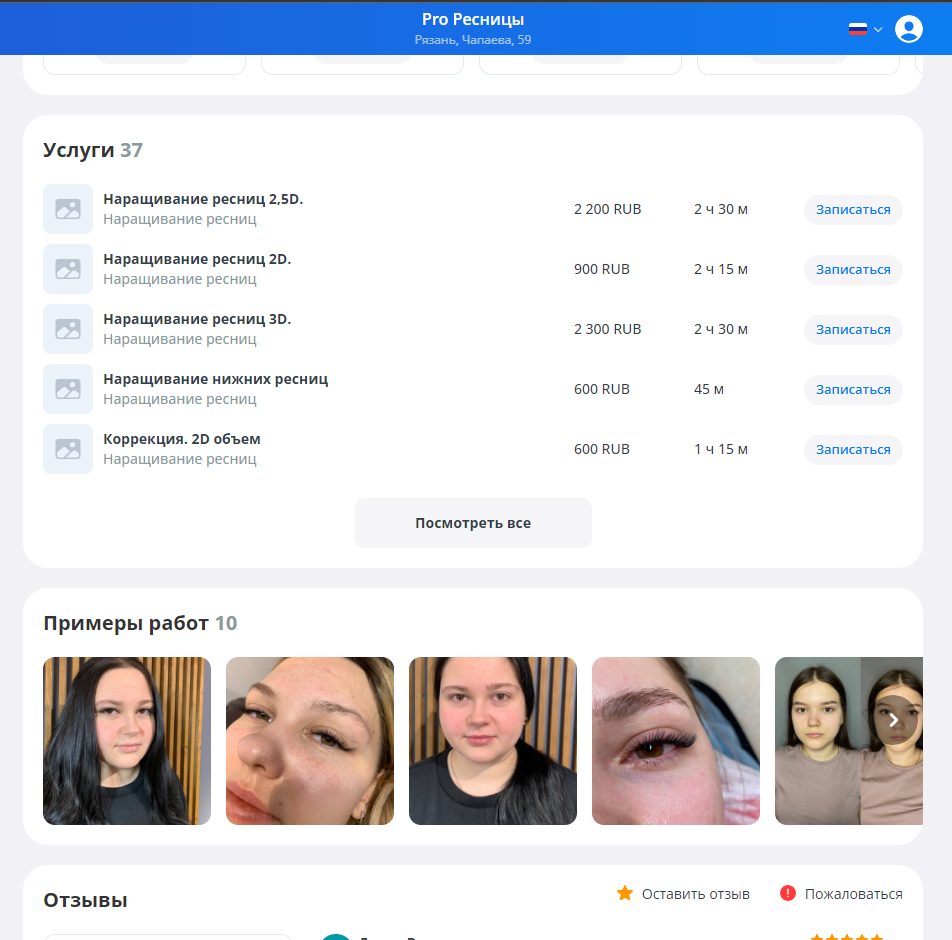The image size is (952, 940).
Task: Click the 2 300 RUB price
Action: click(x=607, y=330)
